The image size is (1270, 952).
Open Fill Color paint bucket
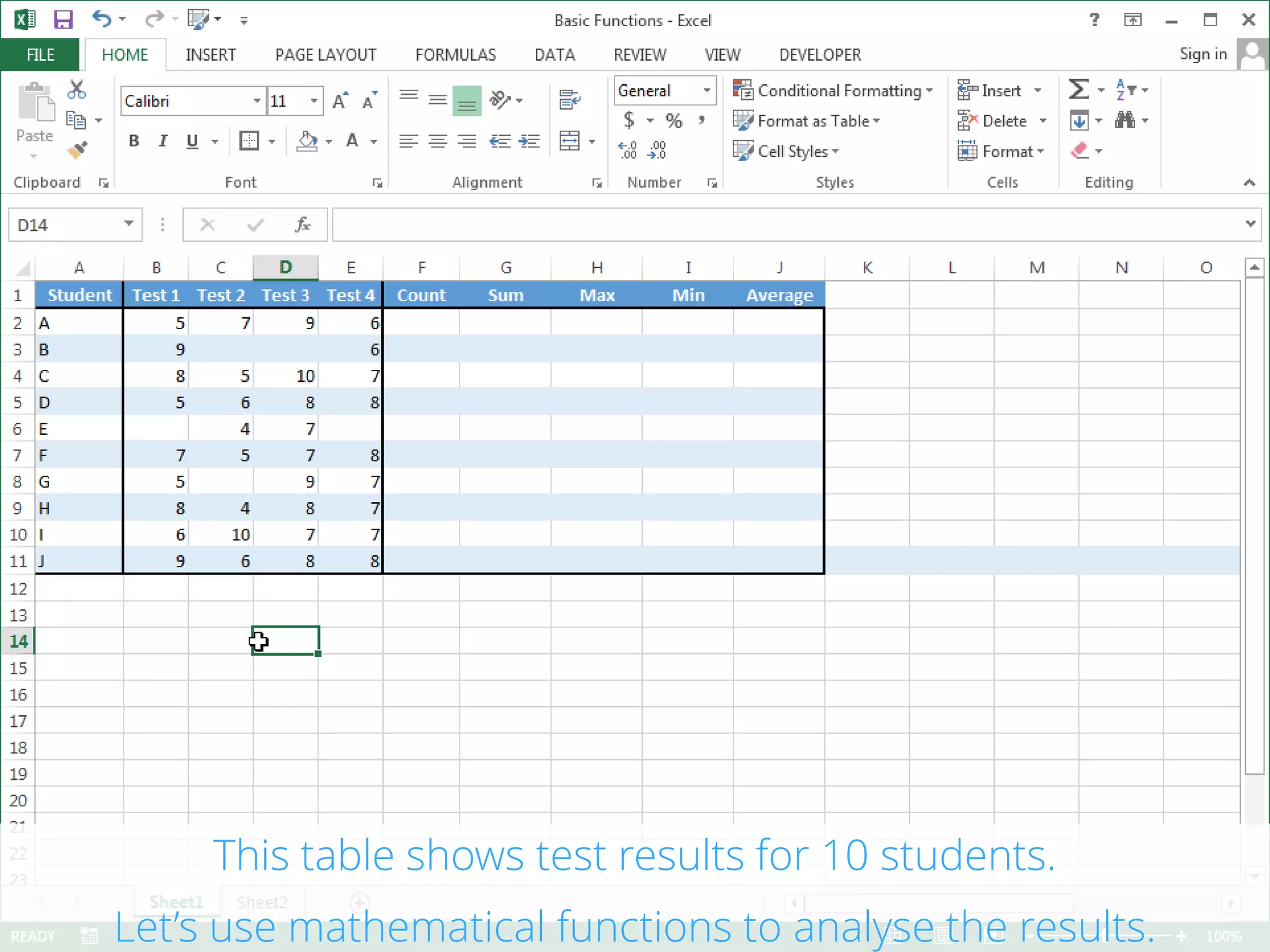point(307,141)
